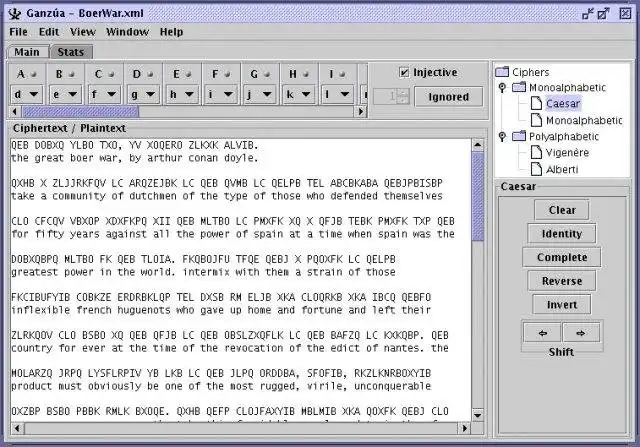Open substitution dropdown for letter I showing l

(338, 94)
